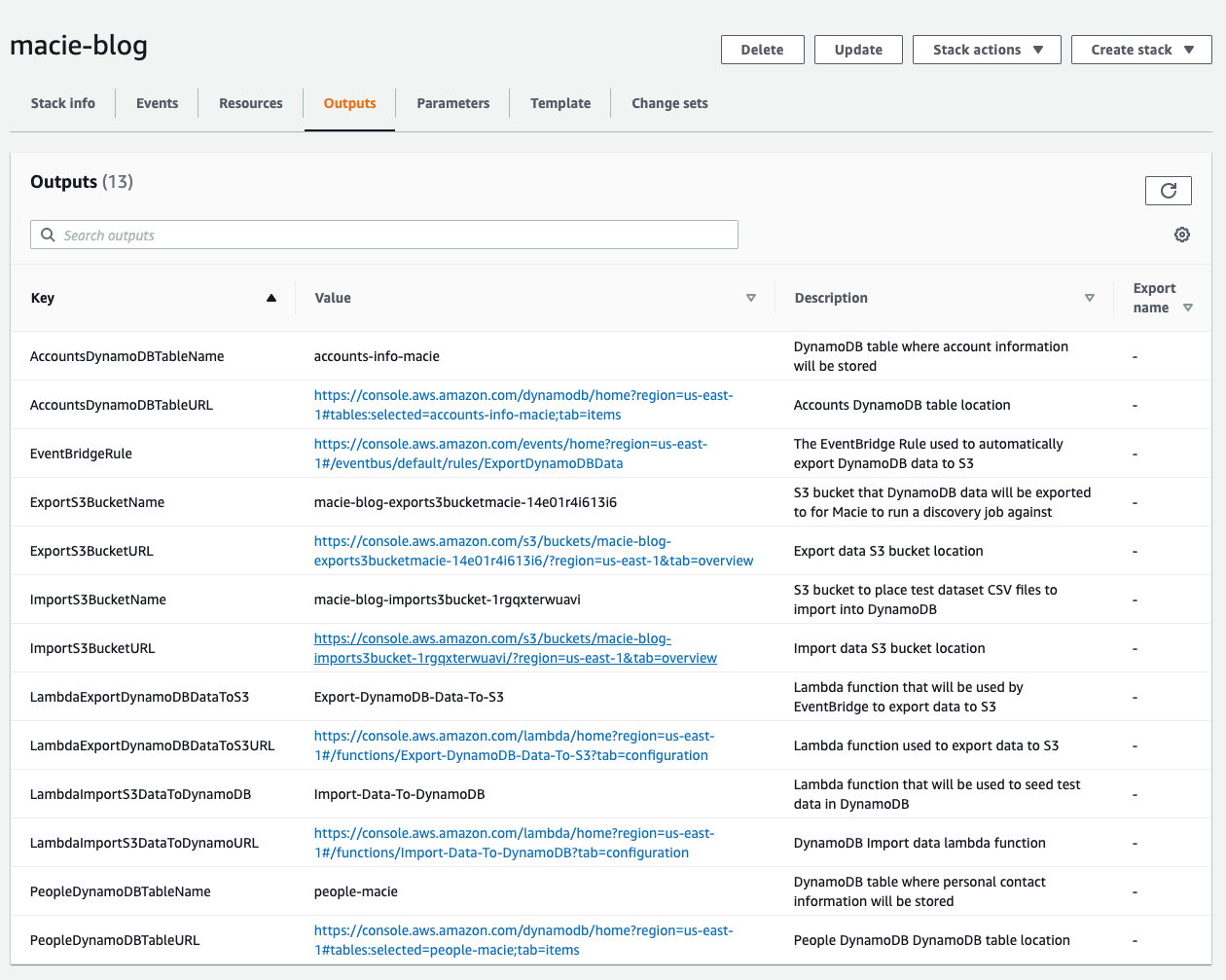
Task: Refresh the outputs list
Action: (1169, 191)
